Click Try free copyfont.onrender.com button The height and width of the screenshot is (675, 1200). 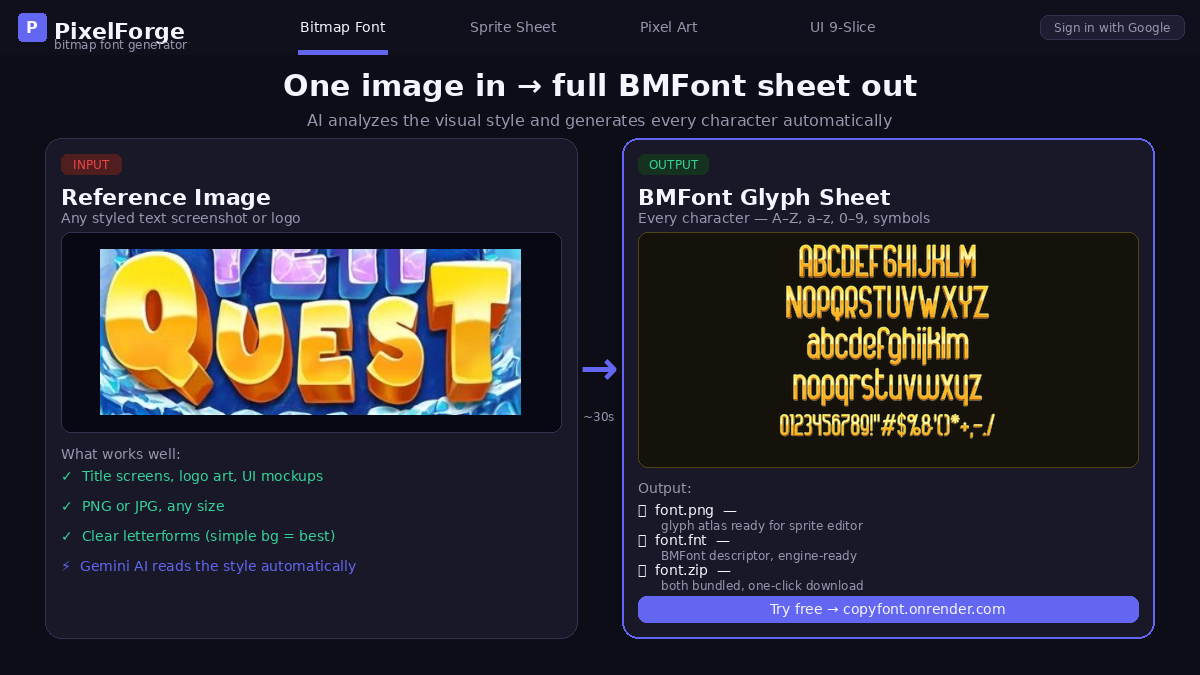coord(888,609)
